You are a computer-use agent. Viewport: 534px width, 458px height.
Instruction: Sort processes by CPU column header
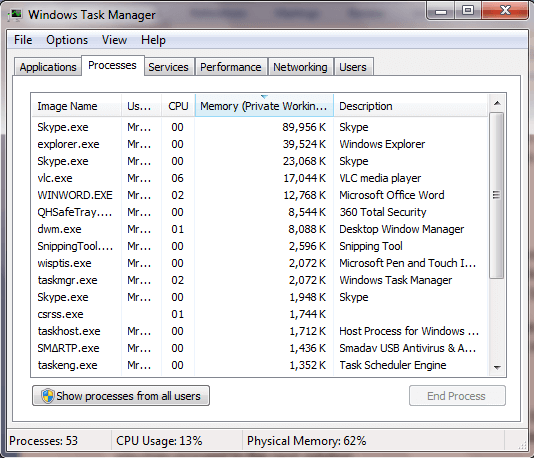coord(178,106)
